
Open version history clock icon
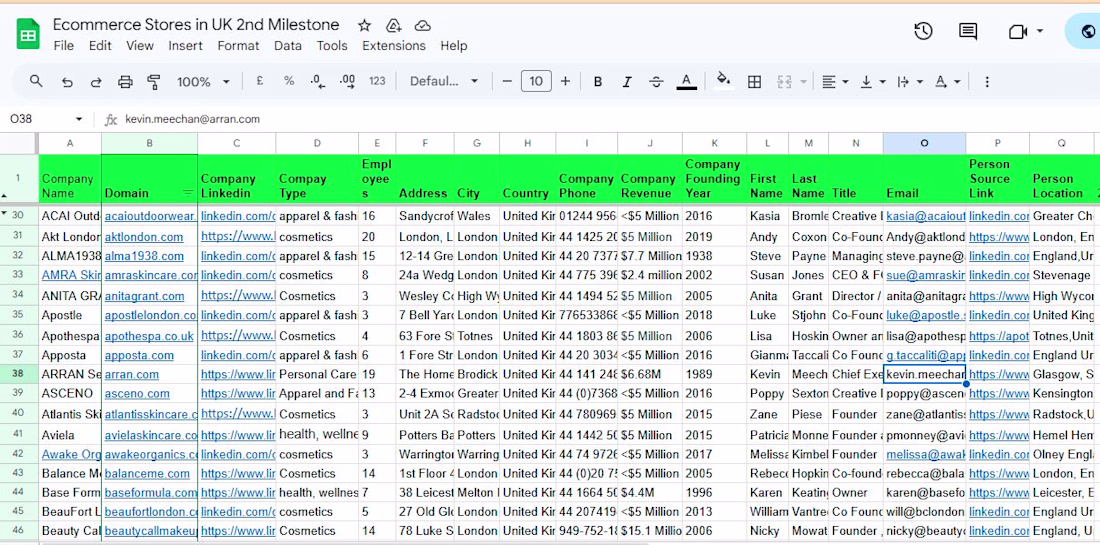tap(923, 31)
